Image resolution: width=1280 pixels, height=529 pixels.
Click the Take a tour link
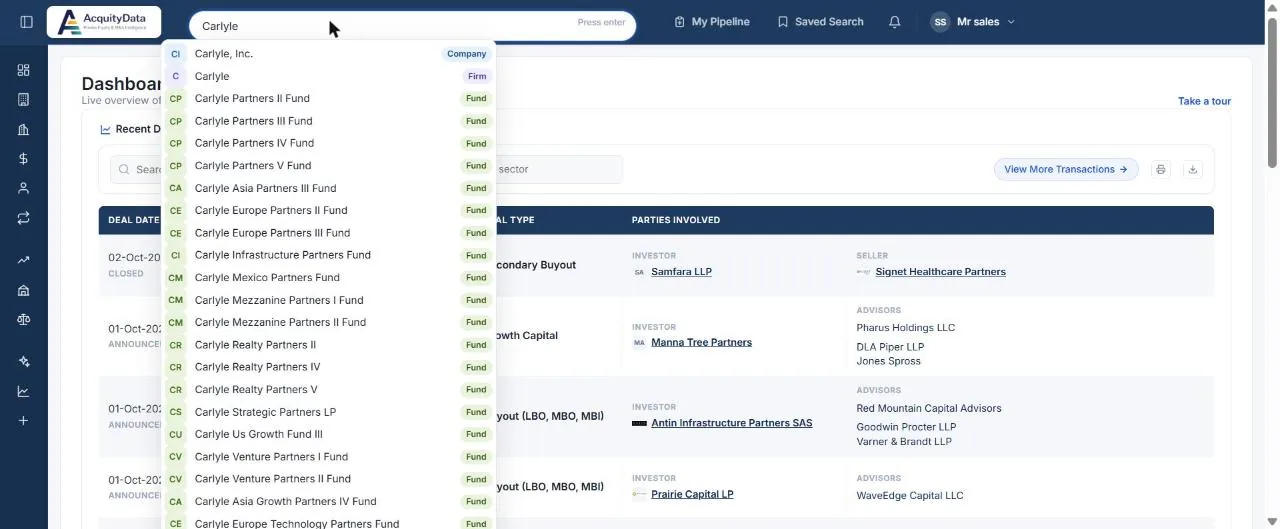1204,101
